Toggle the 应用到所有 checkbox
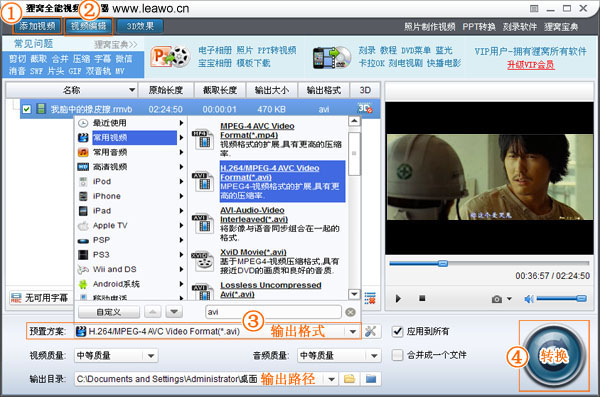Image resolution: width=600 pixels, height=397 pixels. (398, 331)
